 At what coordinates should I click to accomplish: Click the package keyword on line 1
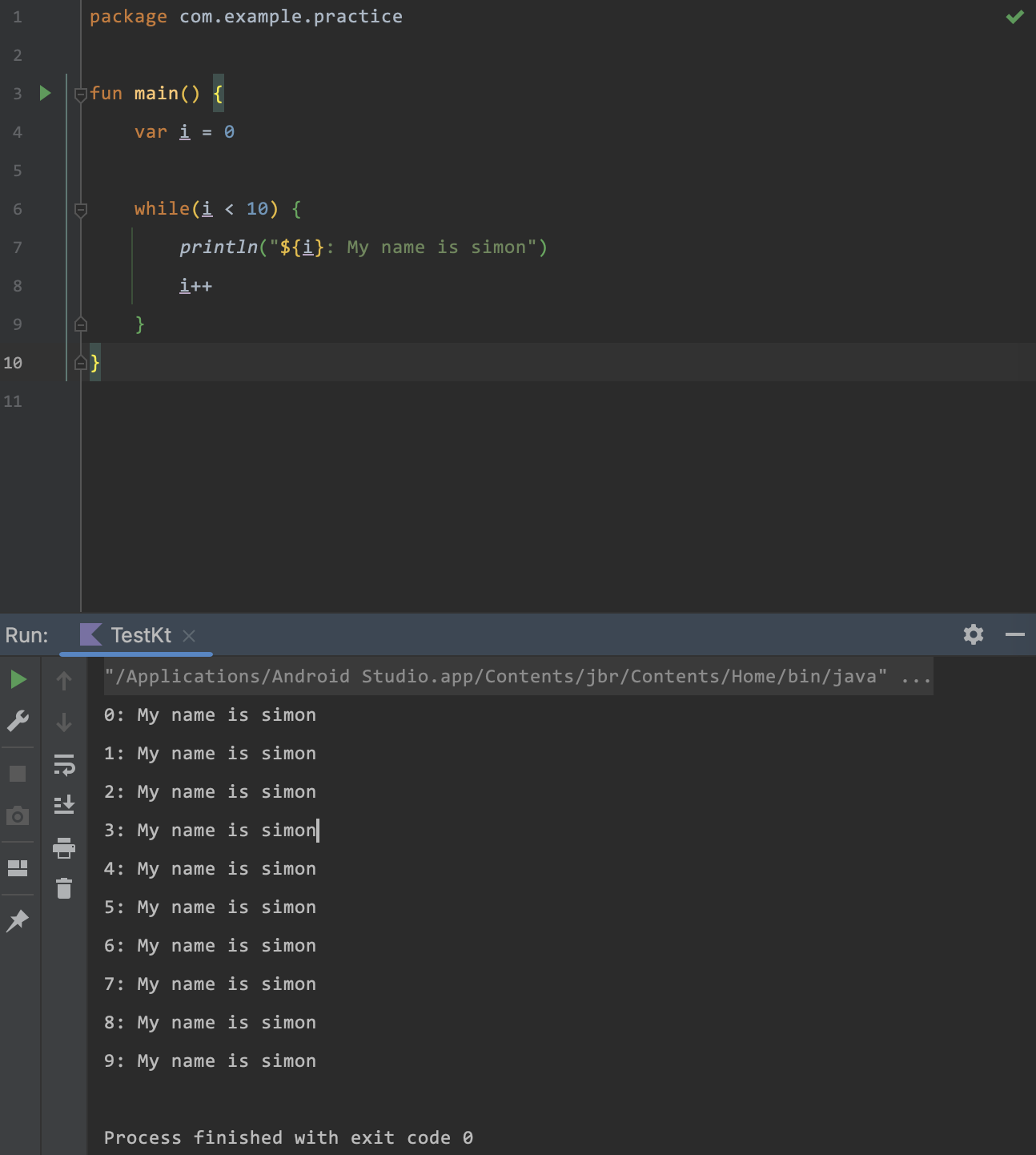point(128,17)
